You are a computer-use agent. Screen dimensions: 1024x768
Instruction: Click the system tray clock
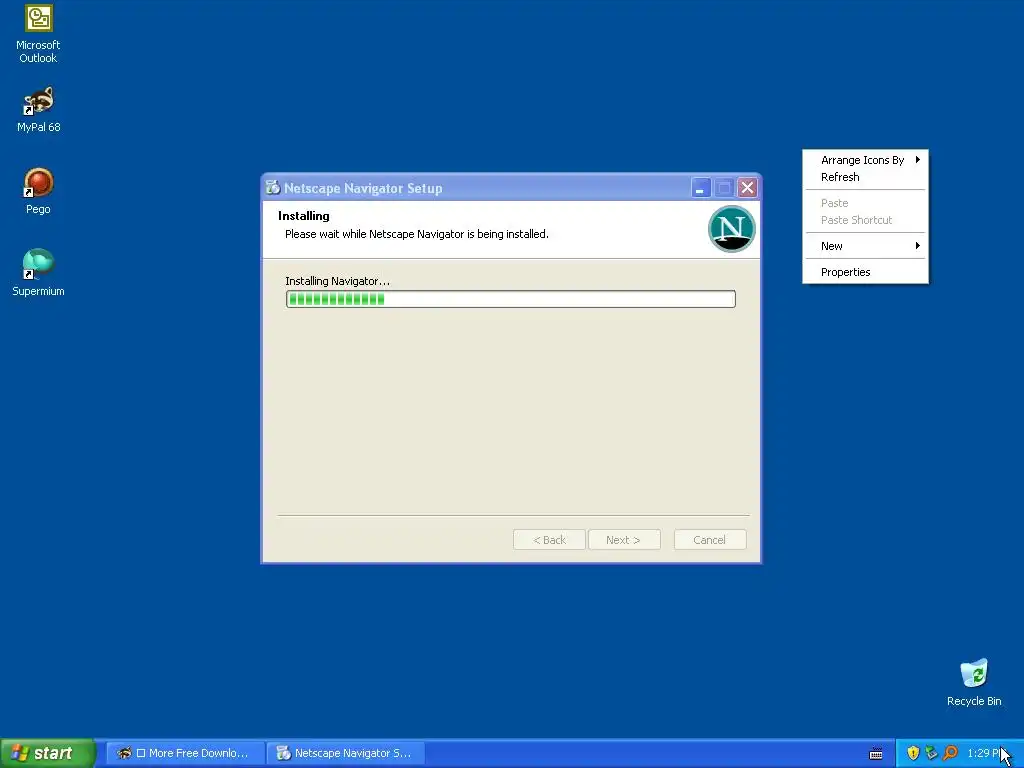point(985,753)
